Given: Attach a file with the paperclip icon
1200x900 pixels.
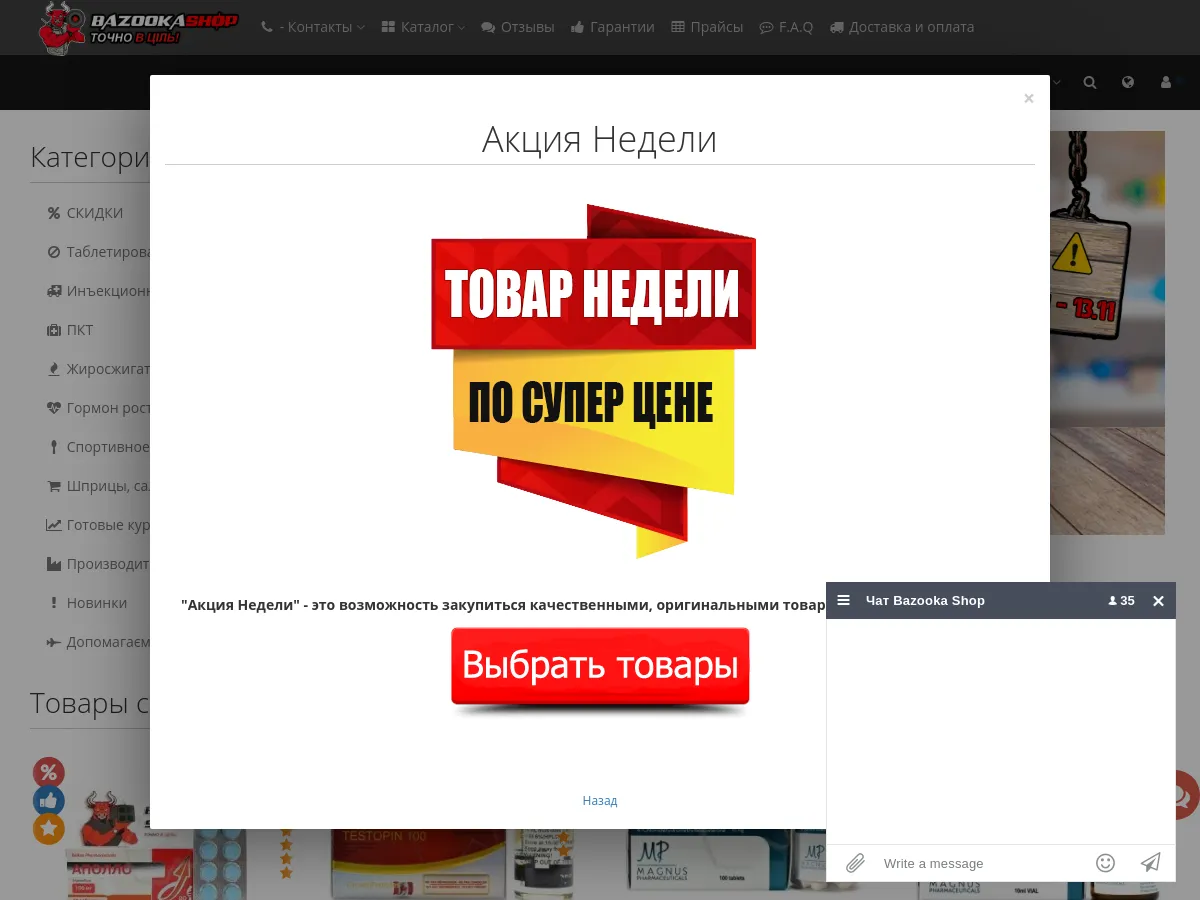Looking at the screenshot, I should pos(855,862).
